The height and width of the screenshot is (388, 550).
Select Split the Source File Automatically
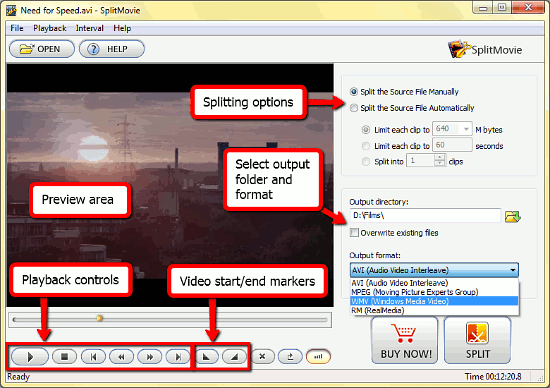click(412, 108)
